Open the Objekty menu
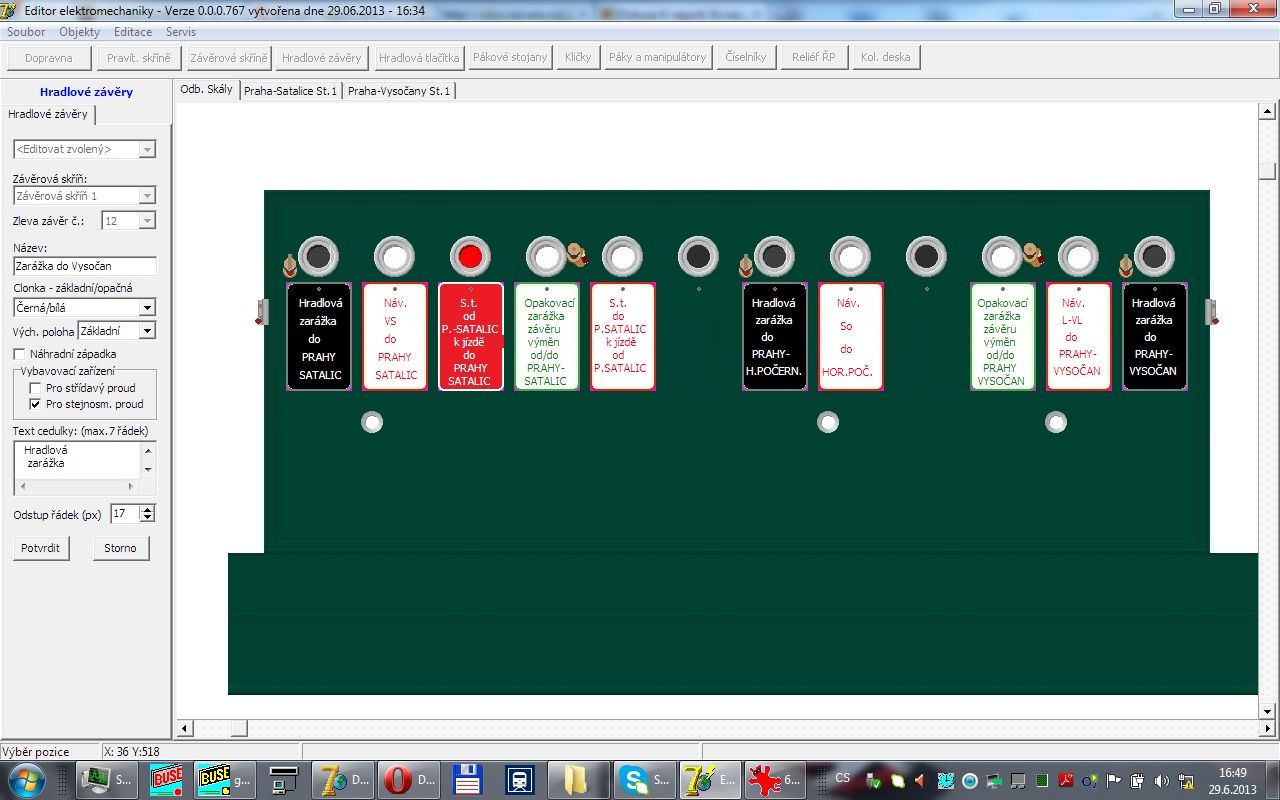1280x800 pixels. click(x=80, y=32)
